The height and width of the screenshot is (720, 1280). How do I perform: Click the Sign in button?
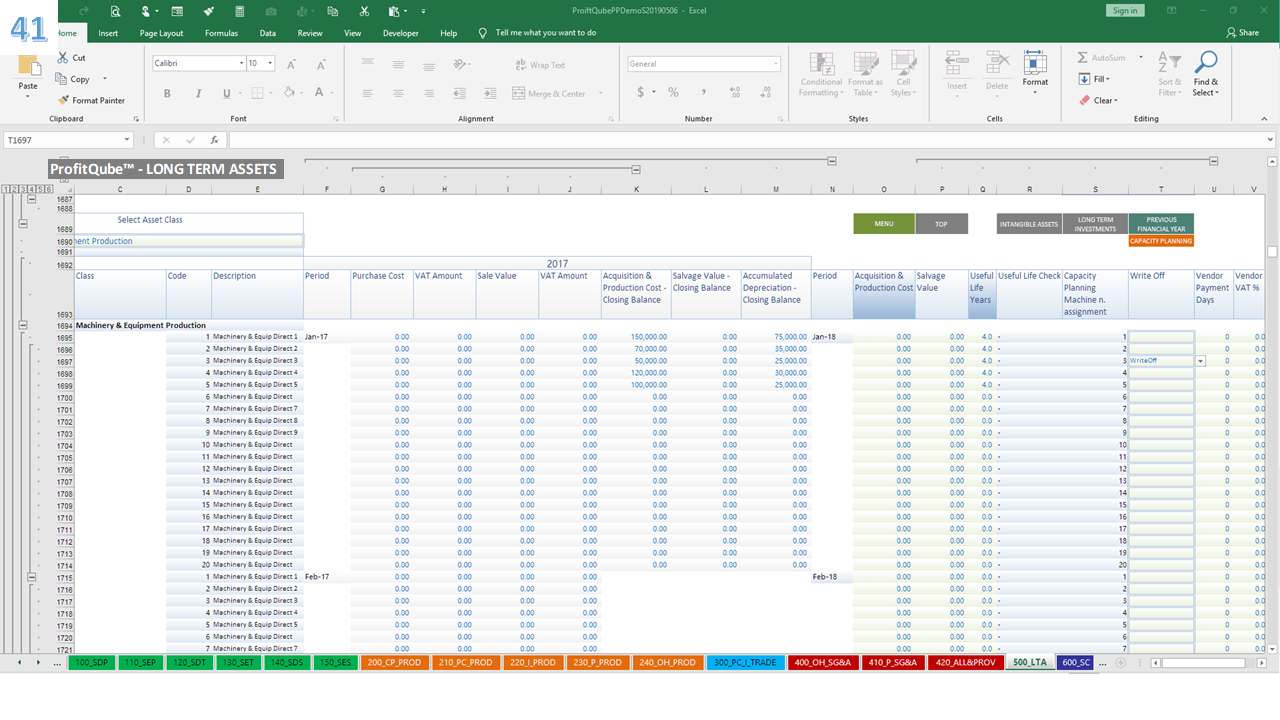[x=1125, y=10]
